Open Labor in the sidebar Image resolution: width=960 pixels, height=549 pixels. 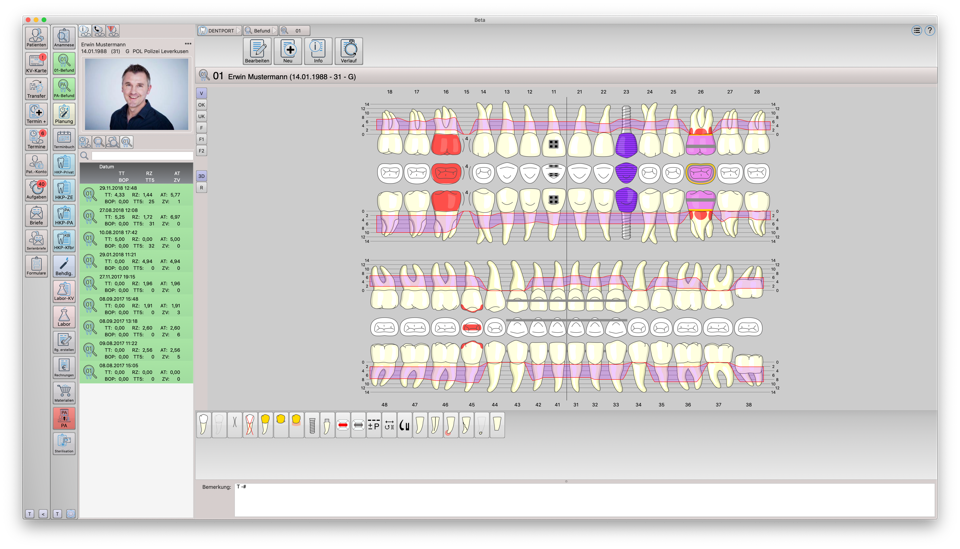pos(64,317)
